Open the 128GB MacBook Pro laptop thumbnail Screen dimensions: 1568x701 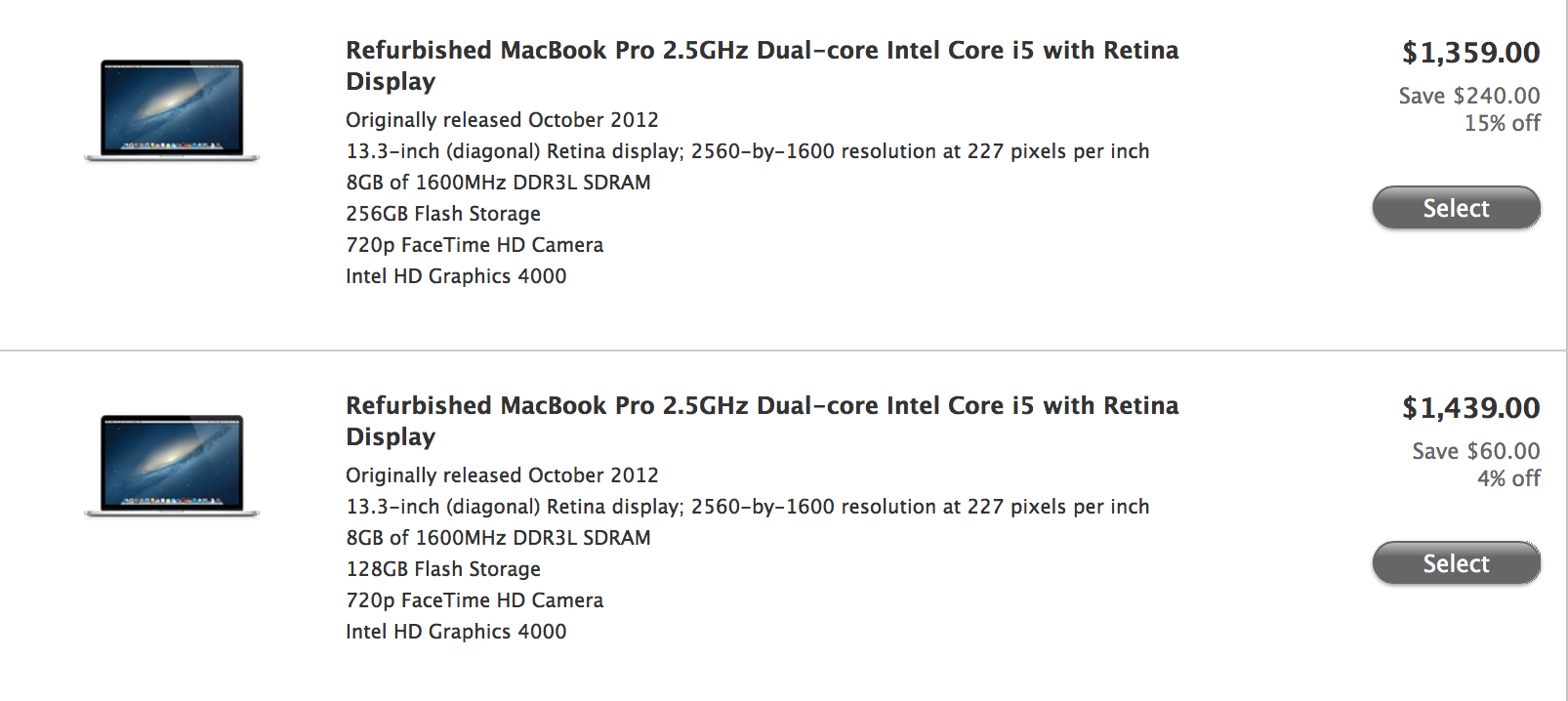(x=172, y=466)
